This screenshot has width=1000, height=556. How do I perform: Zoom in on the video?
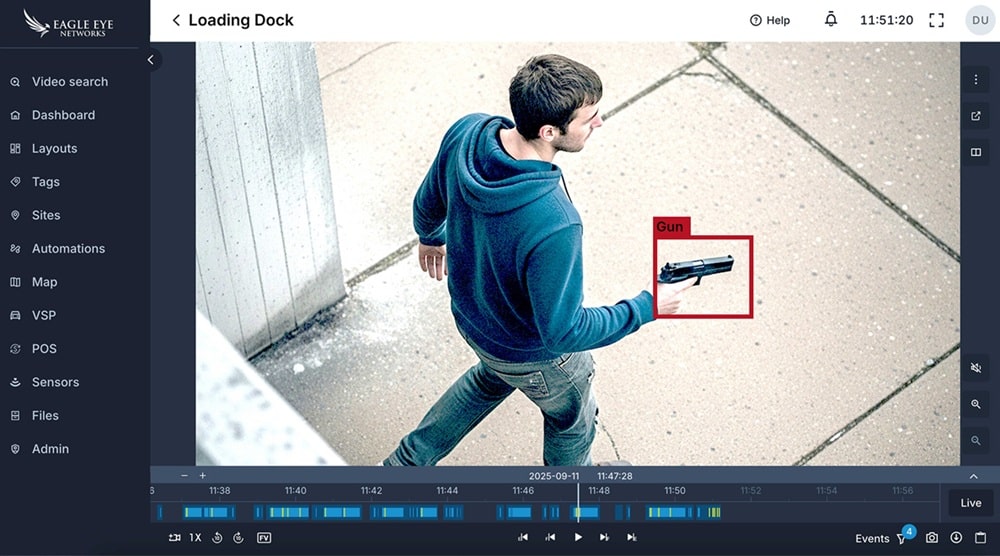coord(976,404)
